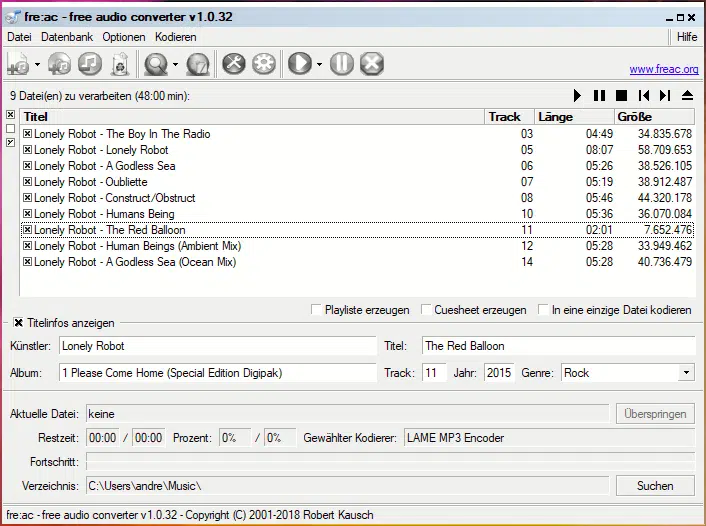Enable the Cuesheet erzeugen checkbox

[425, 310]
